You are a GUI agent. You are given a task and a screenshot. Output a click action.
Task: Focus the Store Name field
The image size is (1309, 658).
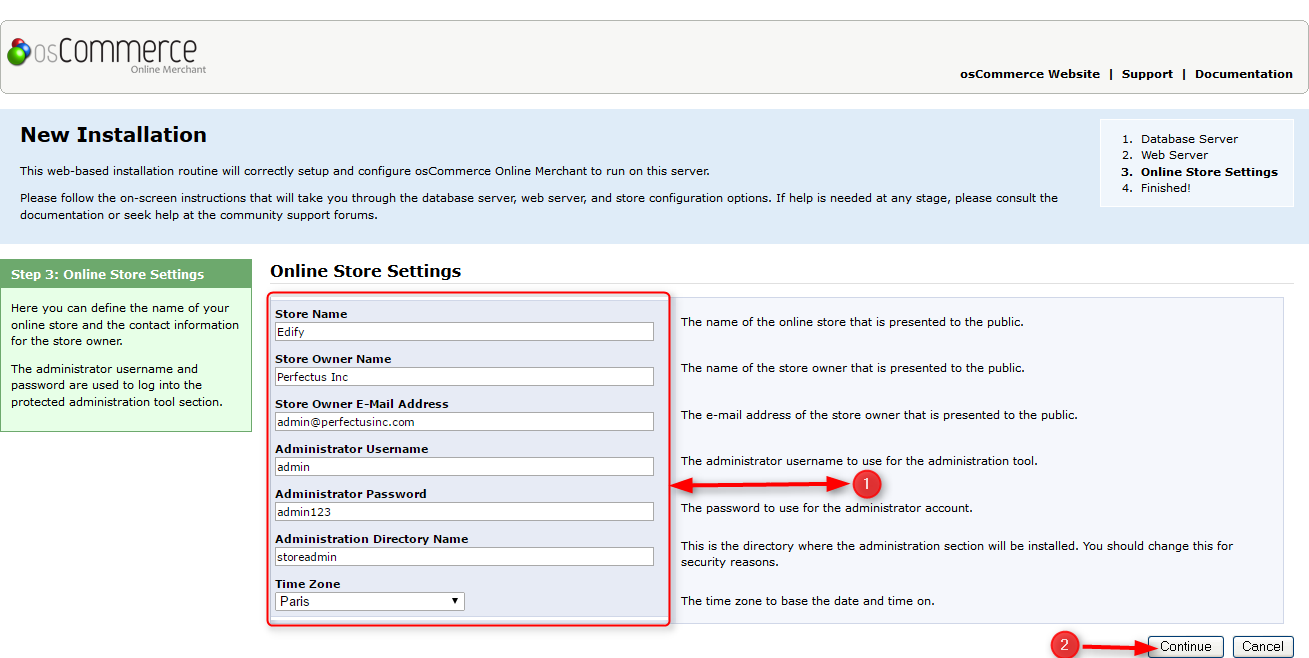click(x=464, y=331)
